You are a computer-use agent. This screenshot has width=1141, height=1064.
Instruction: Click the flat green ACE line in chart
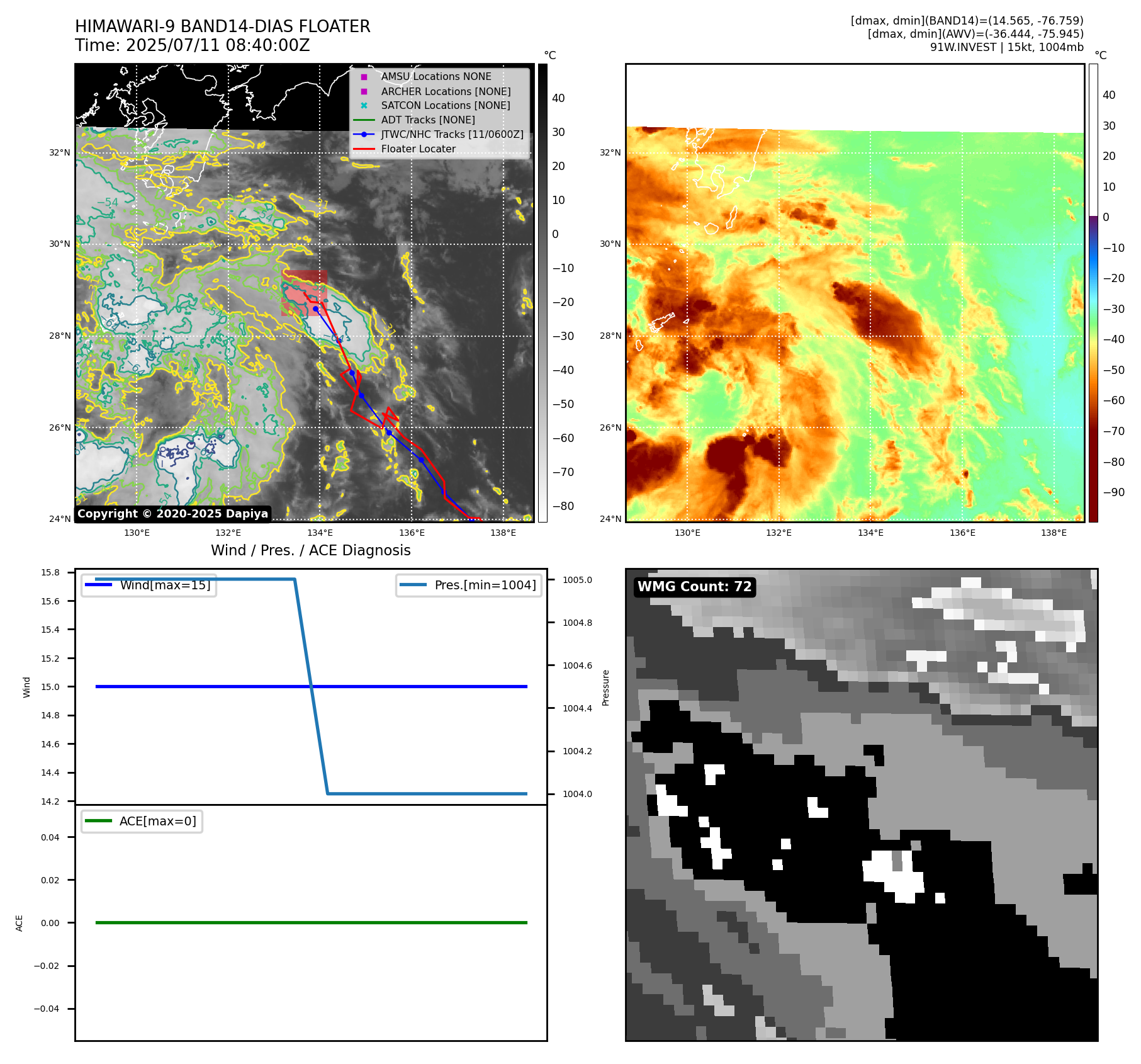pyautogui.click(x=311, y=922)
